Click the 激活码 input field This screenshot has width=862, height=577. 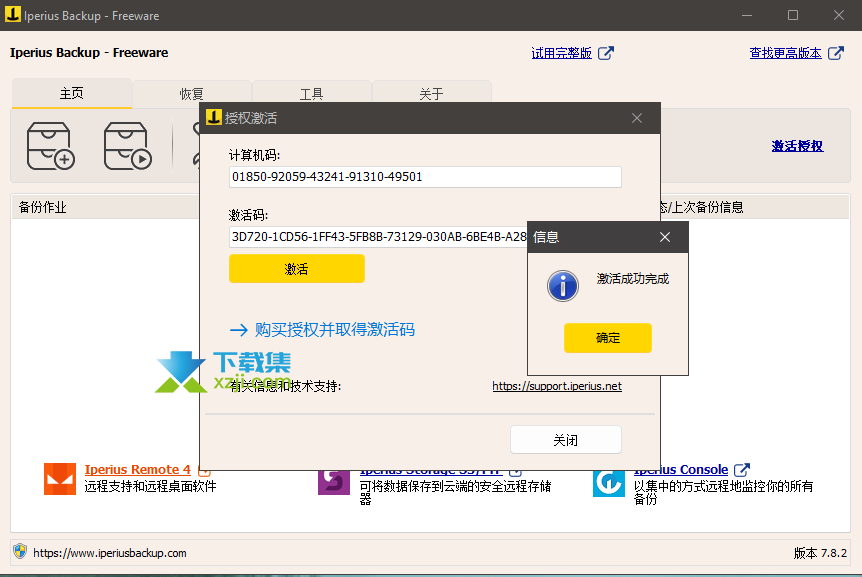(378, 237)
